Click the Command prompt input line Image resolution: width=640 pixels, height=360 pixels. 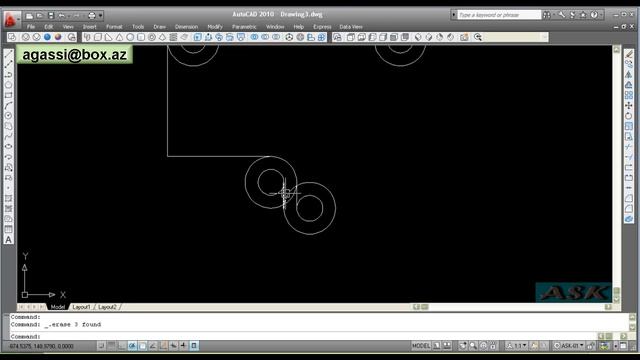coord(302,337)
